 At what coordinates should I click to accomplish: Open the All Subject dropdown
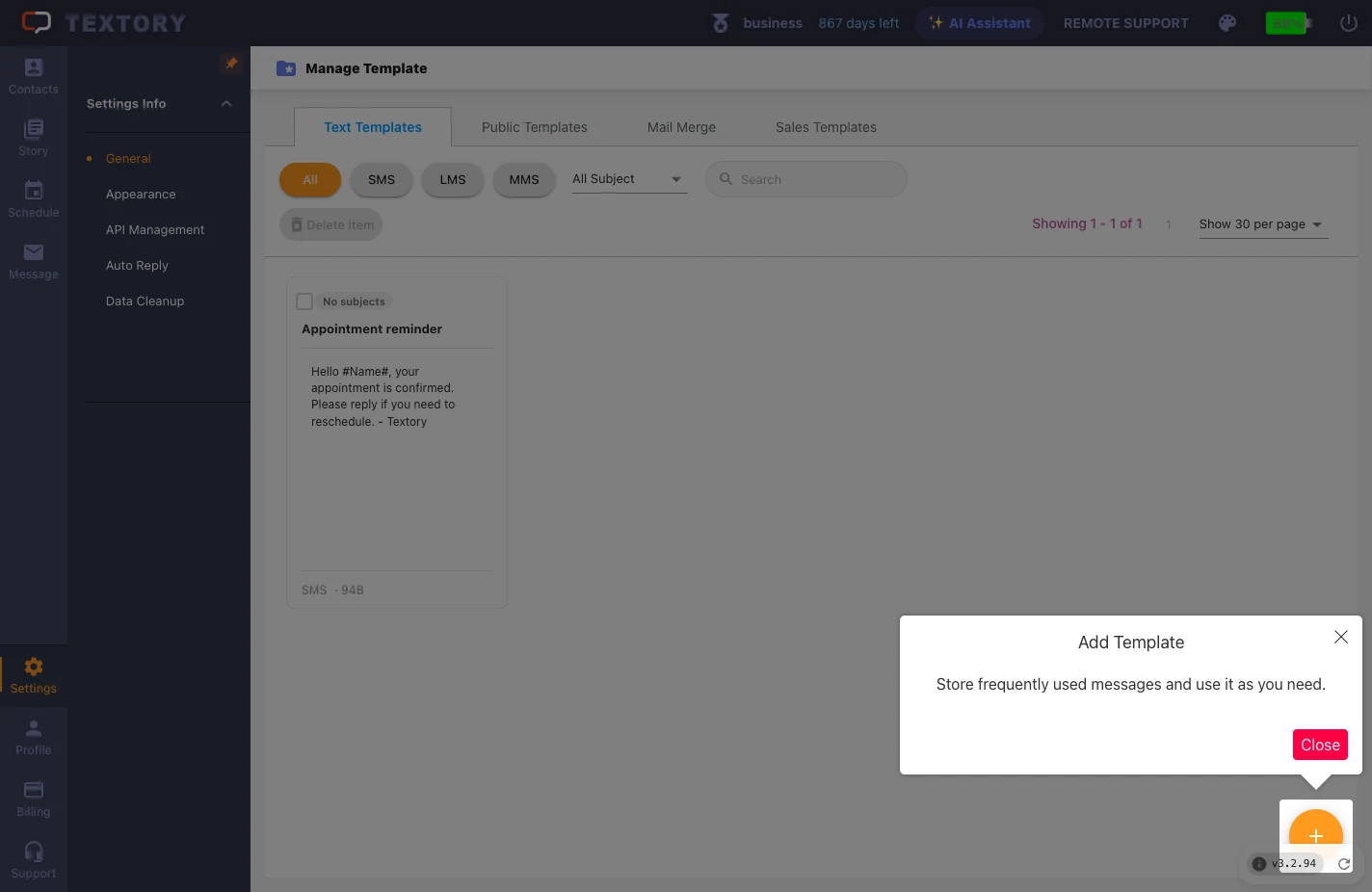(630, 179)
